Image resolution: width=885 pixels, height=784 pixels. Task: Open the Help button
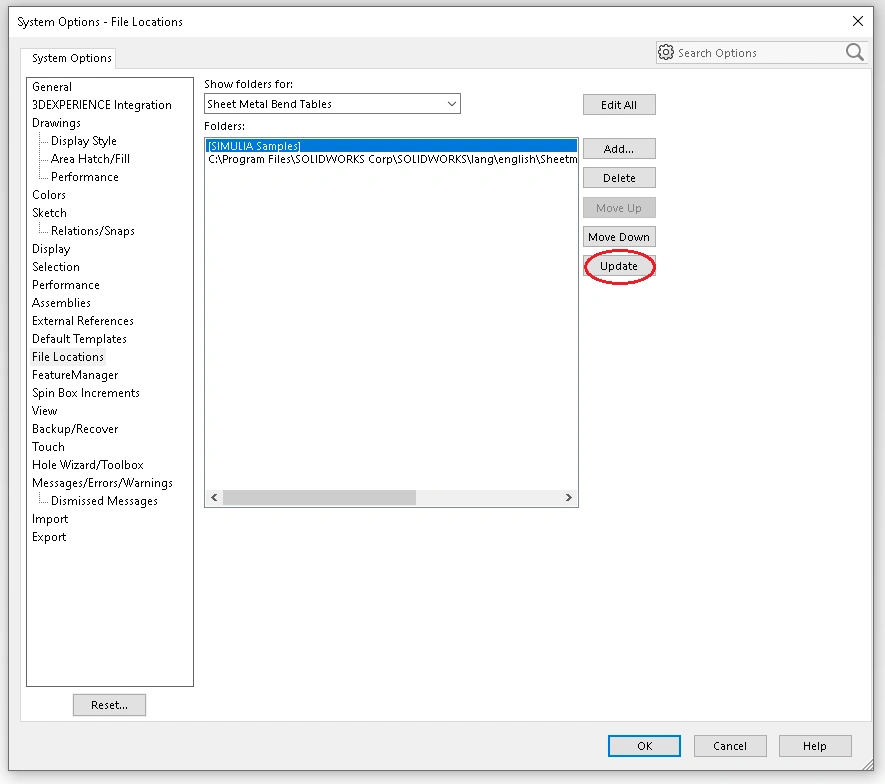point(814,746)
